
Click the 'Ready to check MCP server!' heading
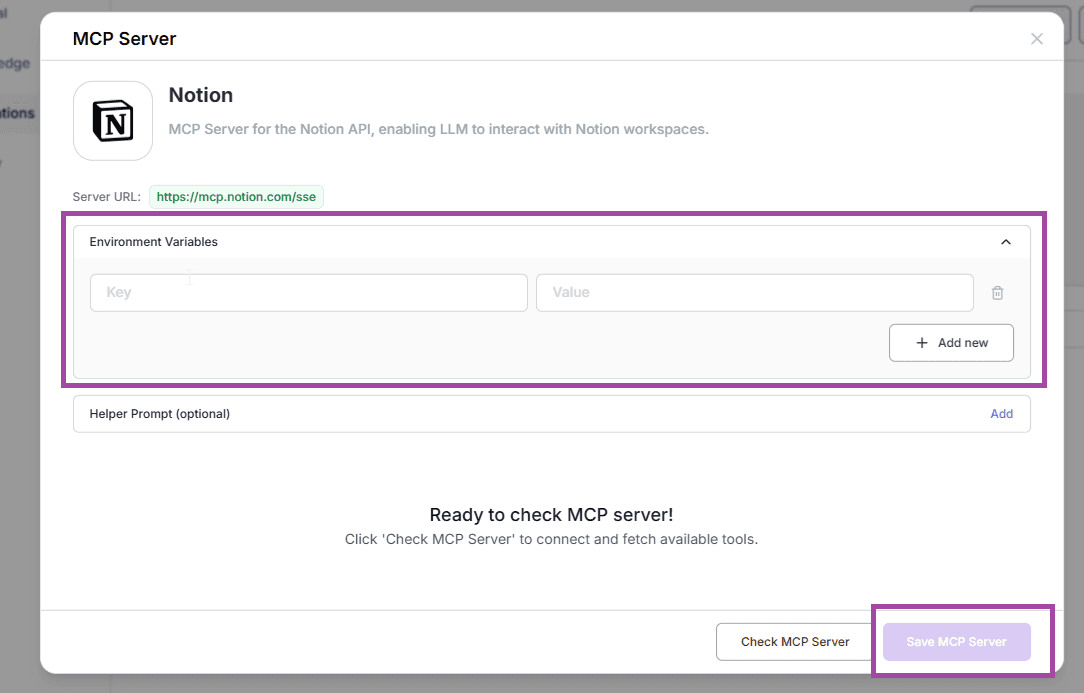[551, 515]
